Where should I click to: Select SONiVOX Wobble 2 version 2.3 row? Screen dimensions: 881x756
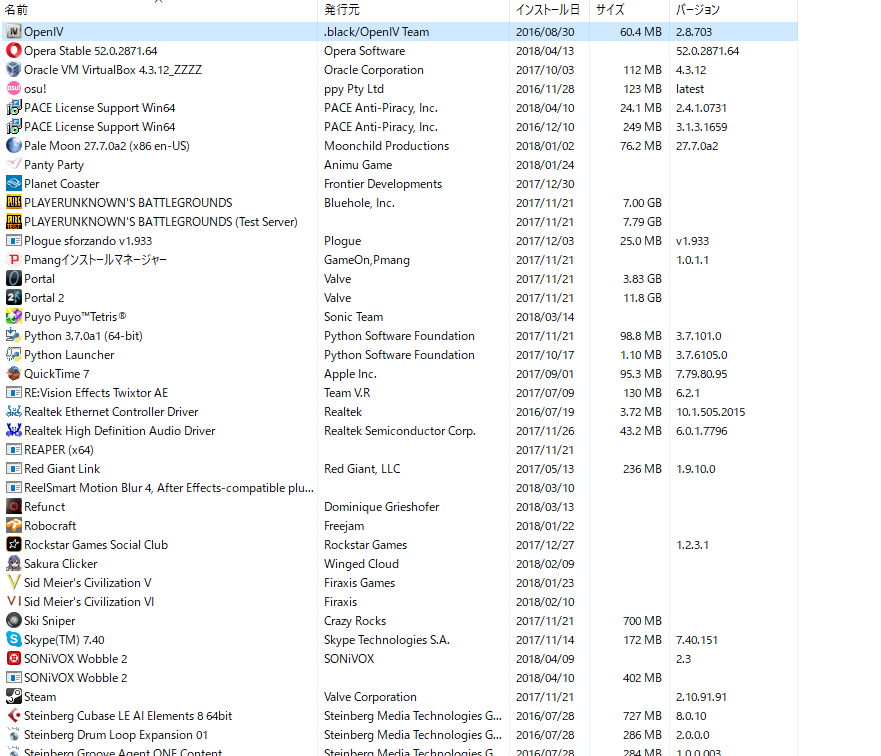click(400, 659)
